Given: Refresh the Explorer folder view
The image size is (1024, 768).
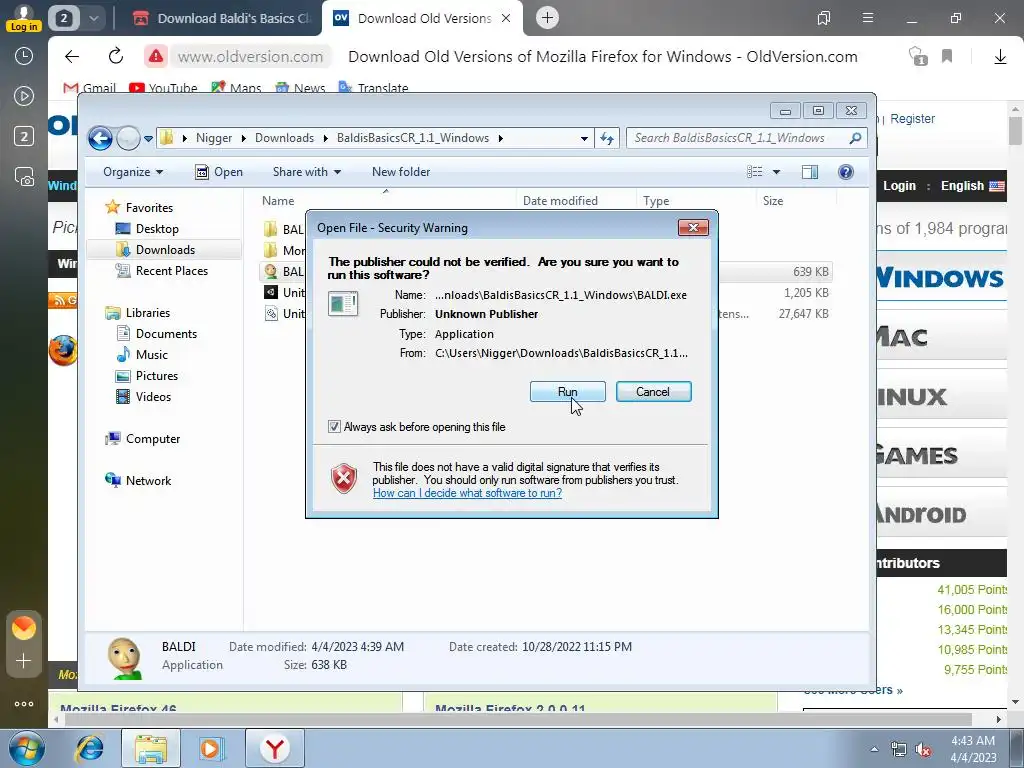Looking at the screenshot, I should pyautogui.click(x=607, y=138).
